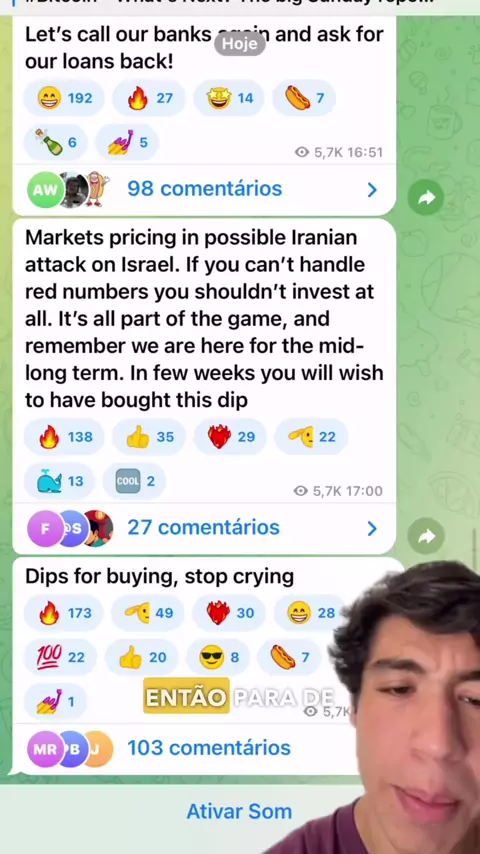Viewport: 480px width, 854px height.
Task: Open 98 comentários chevron arrow
Action: coord(372,190)
